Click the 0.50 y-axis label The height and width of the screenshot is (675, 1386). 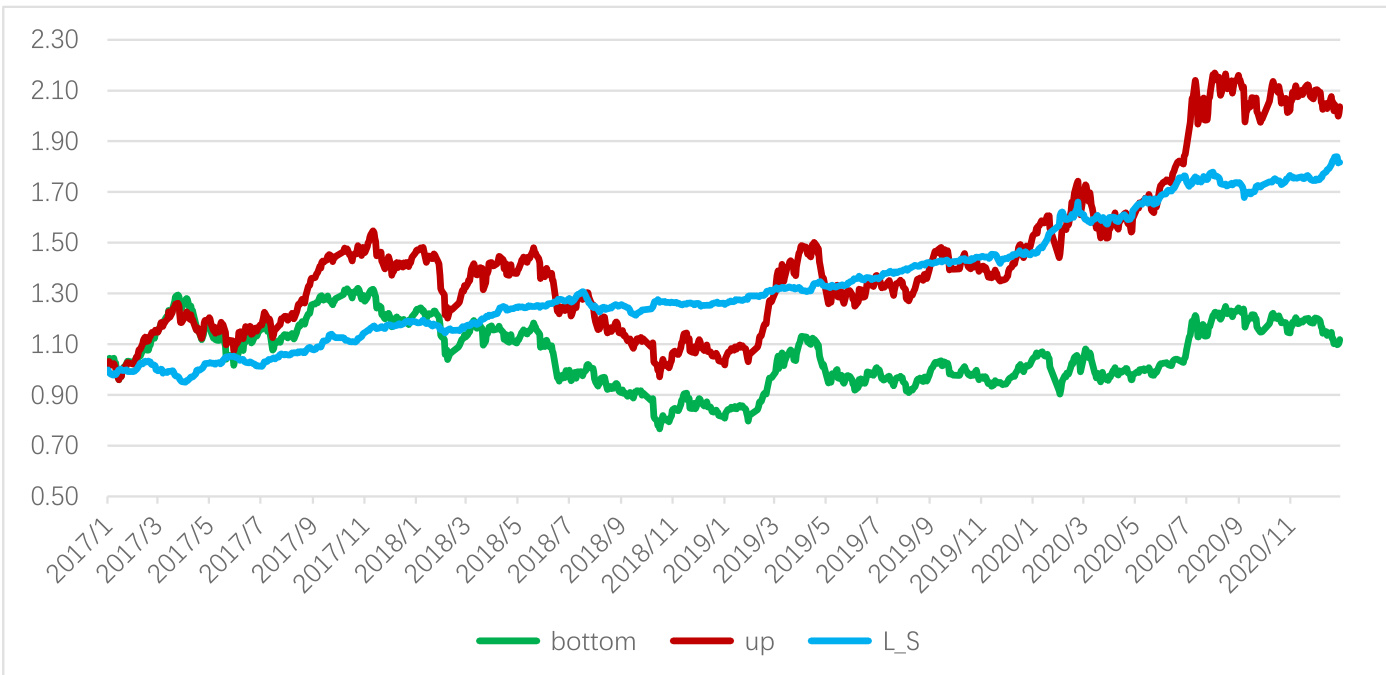(56, 497)
